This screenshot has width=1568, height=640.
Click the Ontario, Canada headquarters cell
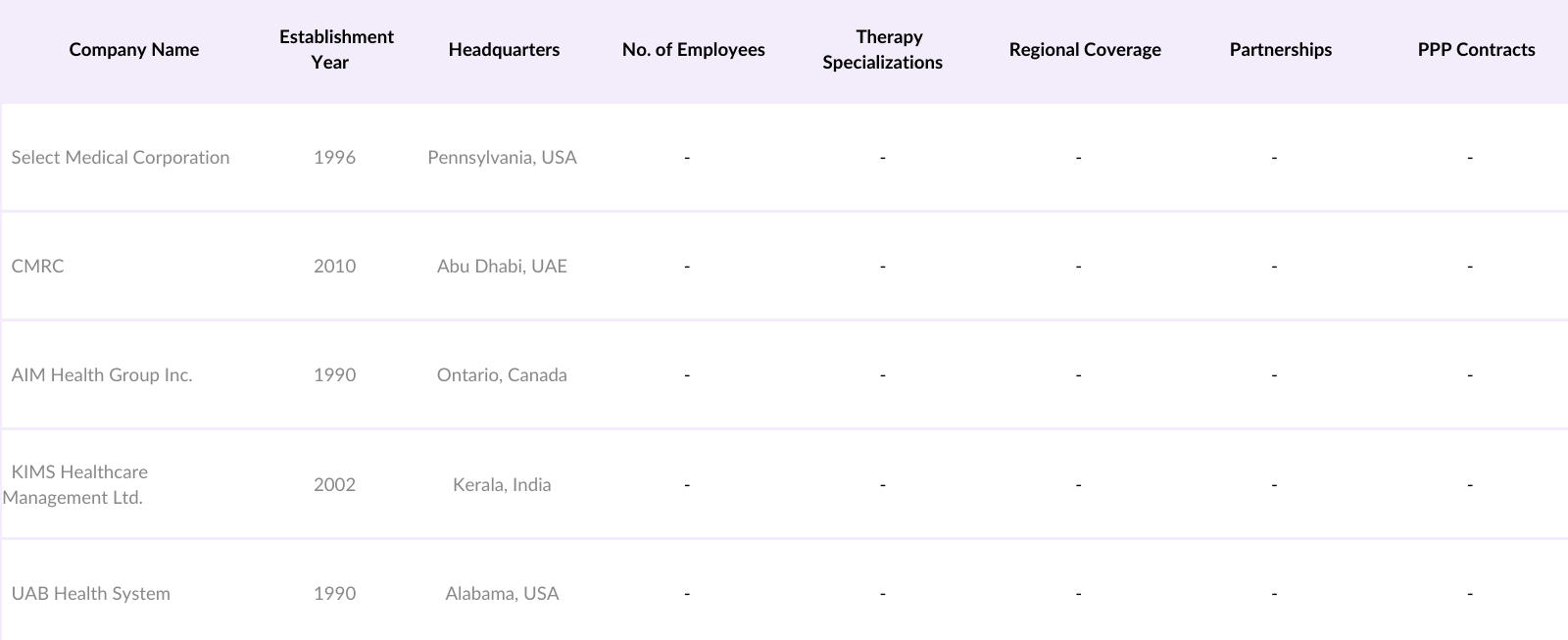coord(502,375)
